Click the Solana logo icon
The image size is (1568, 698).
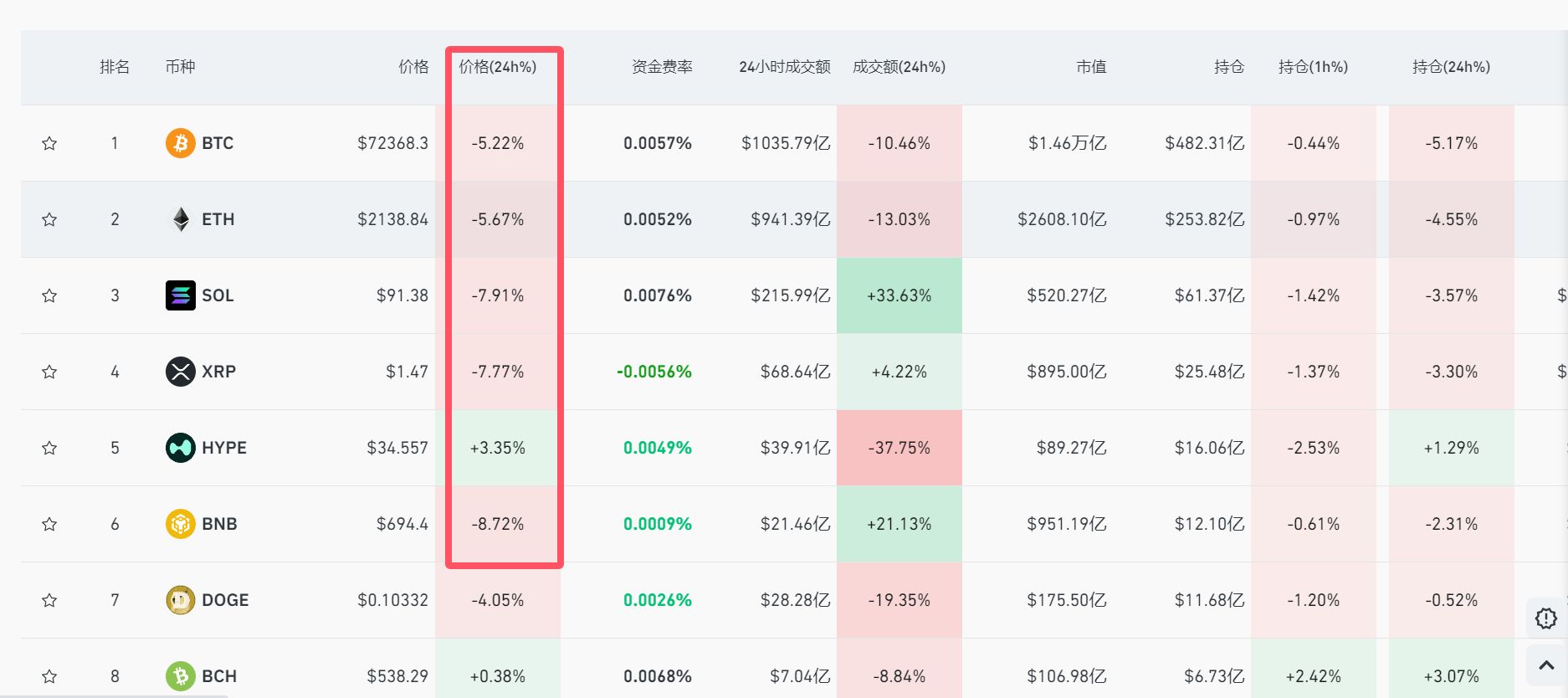coord(180,295)
